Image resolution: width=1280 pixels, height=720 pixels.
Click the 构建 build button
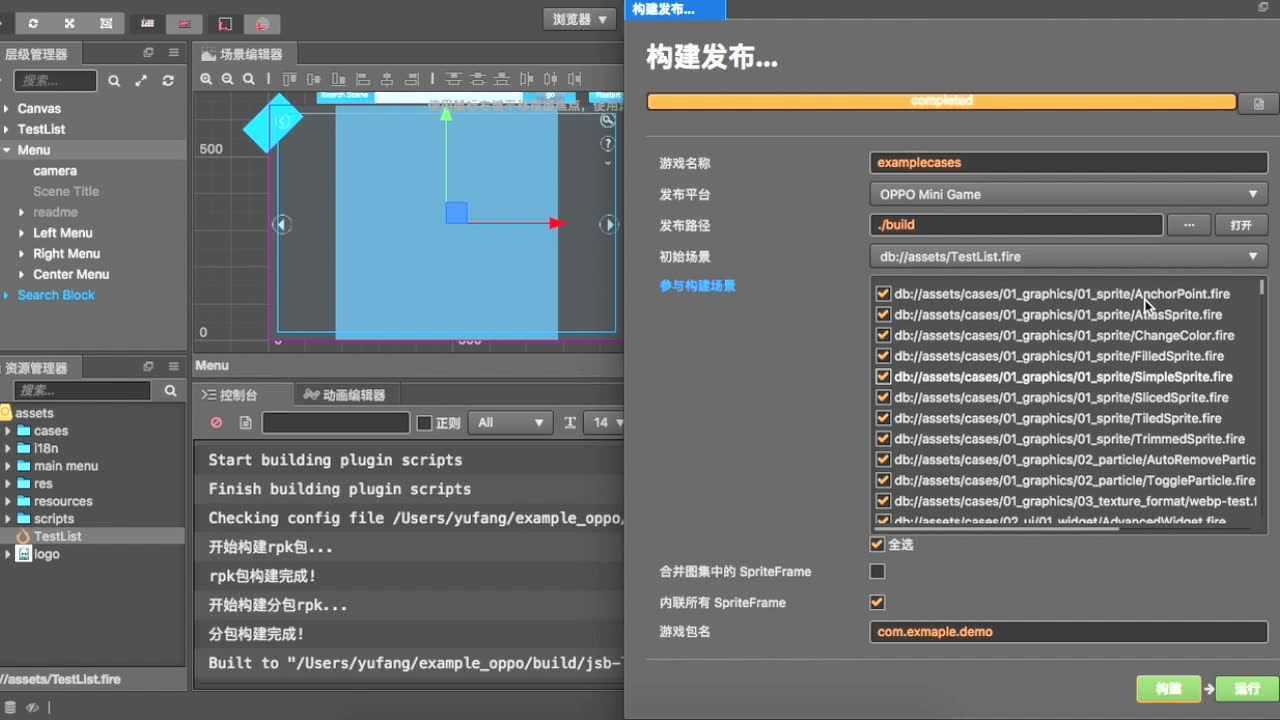coord(1168,688)
